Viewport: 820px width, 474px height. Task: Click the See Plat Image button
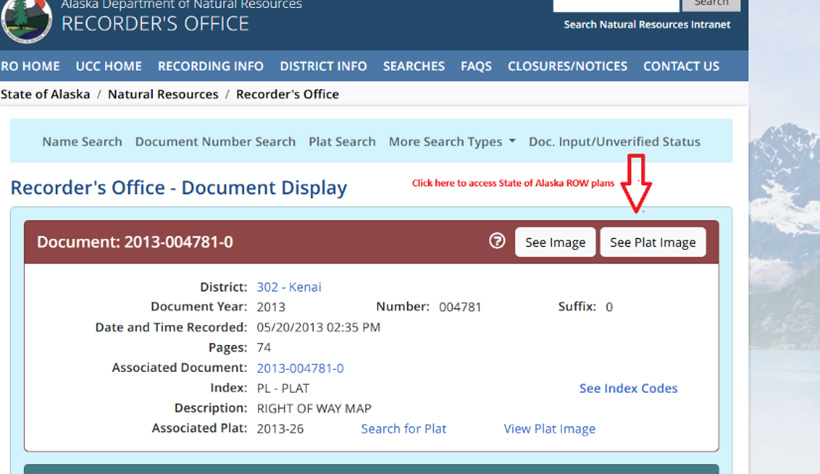[x=653, y=242]
